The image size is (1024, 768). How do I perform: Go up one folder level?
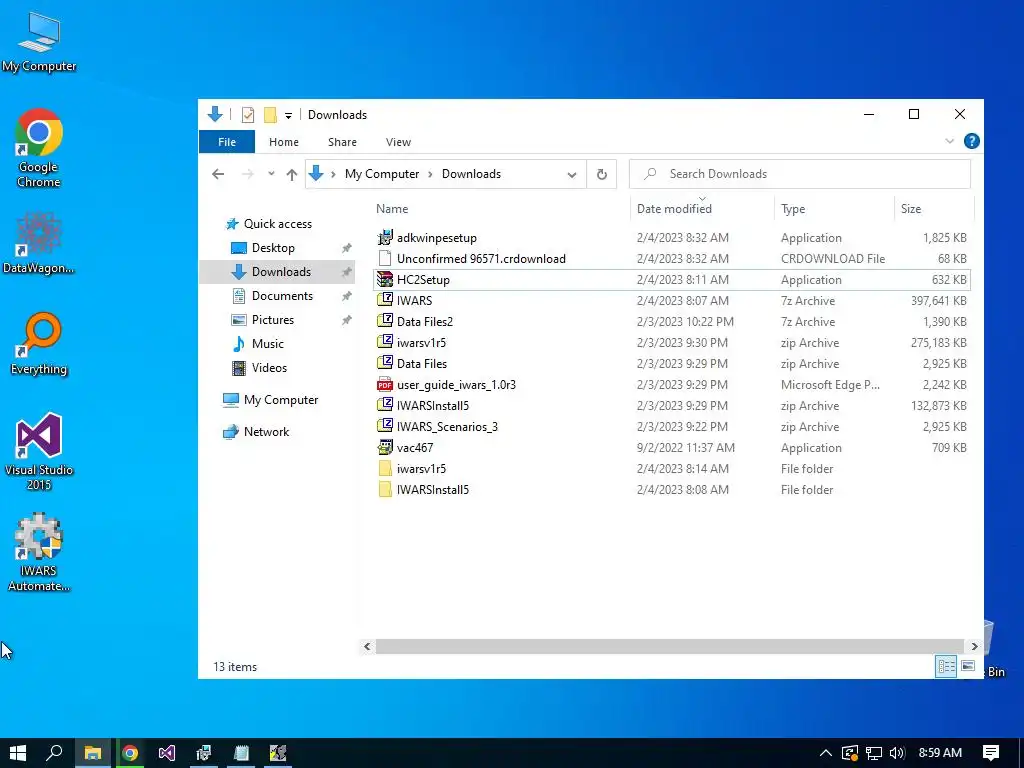[x=292, y=174]
